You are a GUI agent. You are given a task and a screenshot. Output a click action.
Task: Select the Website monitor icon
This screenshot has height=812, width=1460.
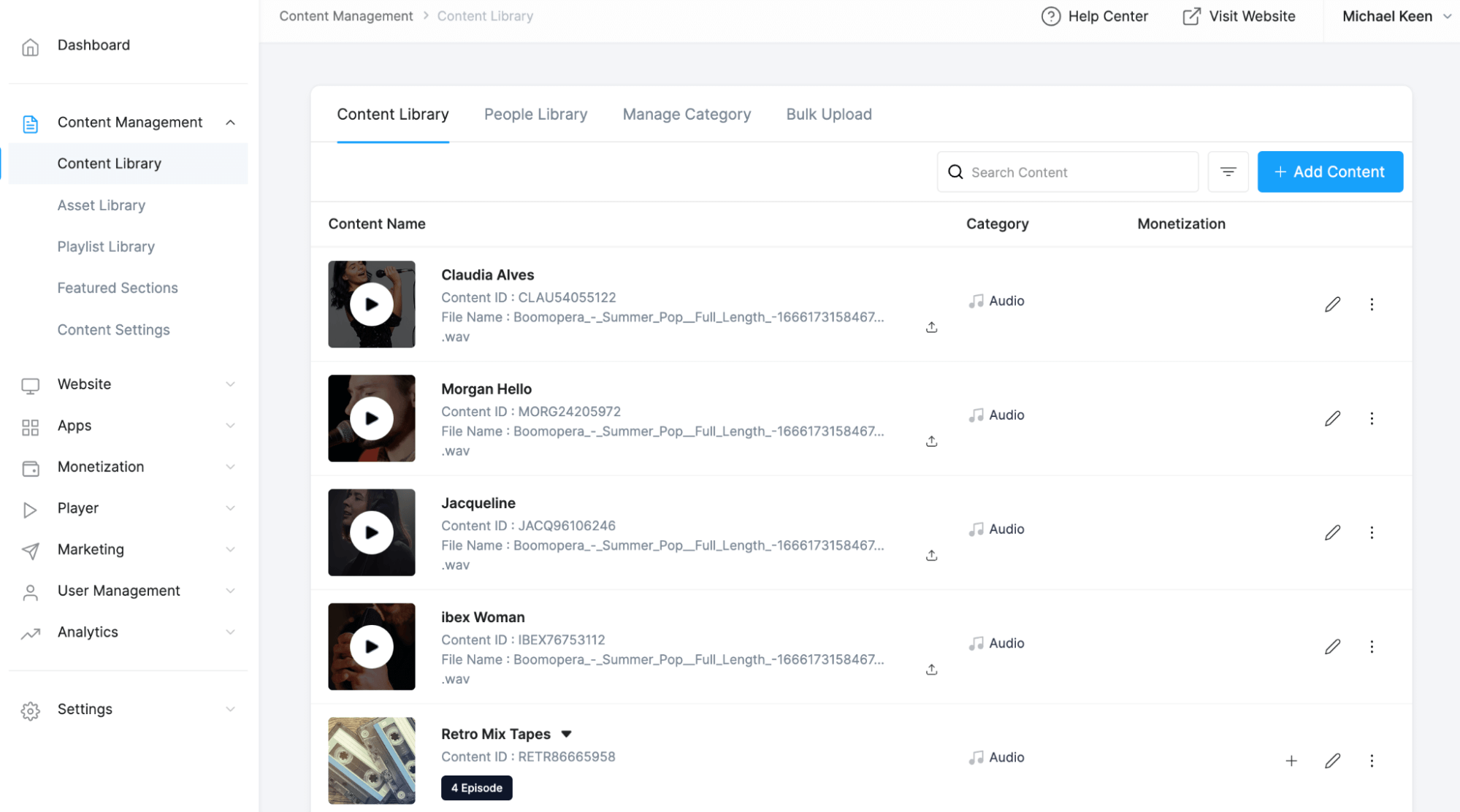click(30, 385)
